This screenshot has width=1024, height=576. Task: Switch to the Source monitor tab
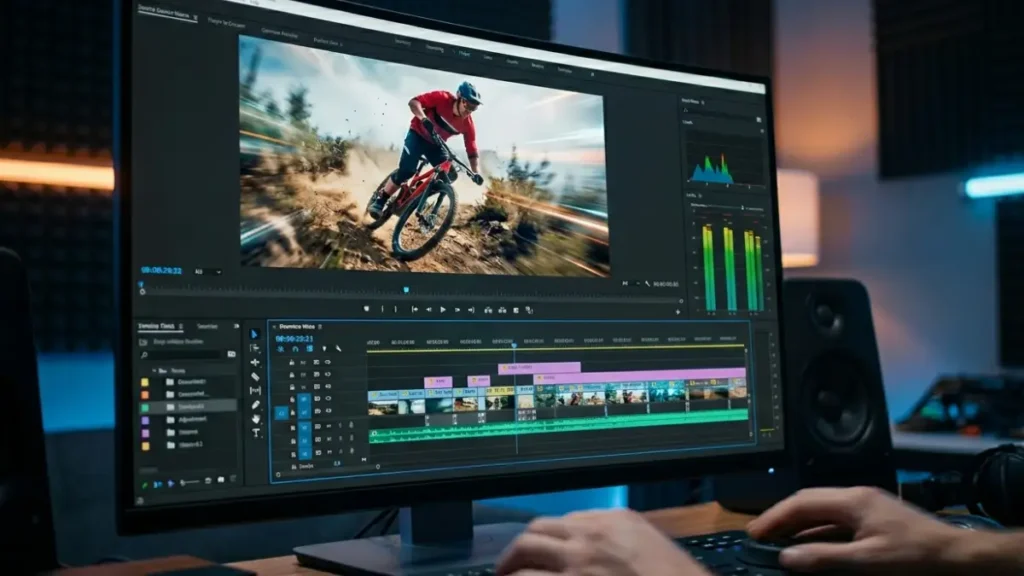163,13
